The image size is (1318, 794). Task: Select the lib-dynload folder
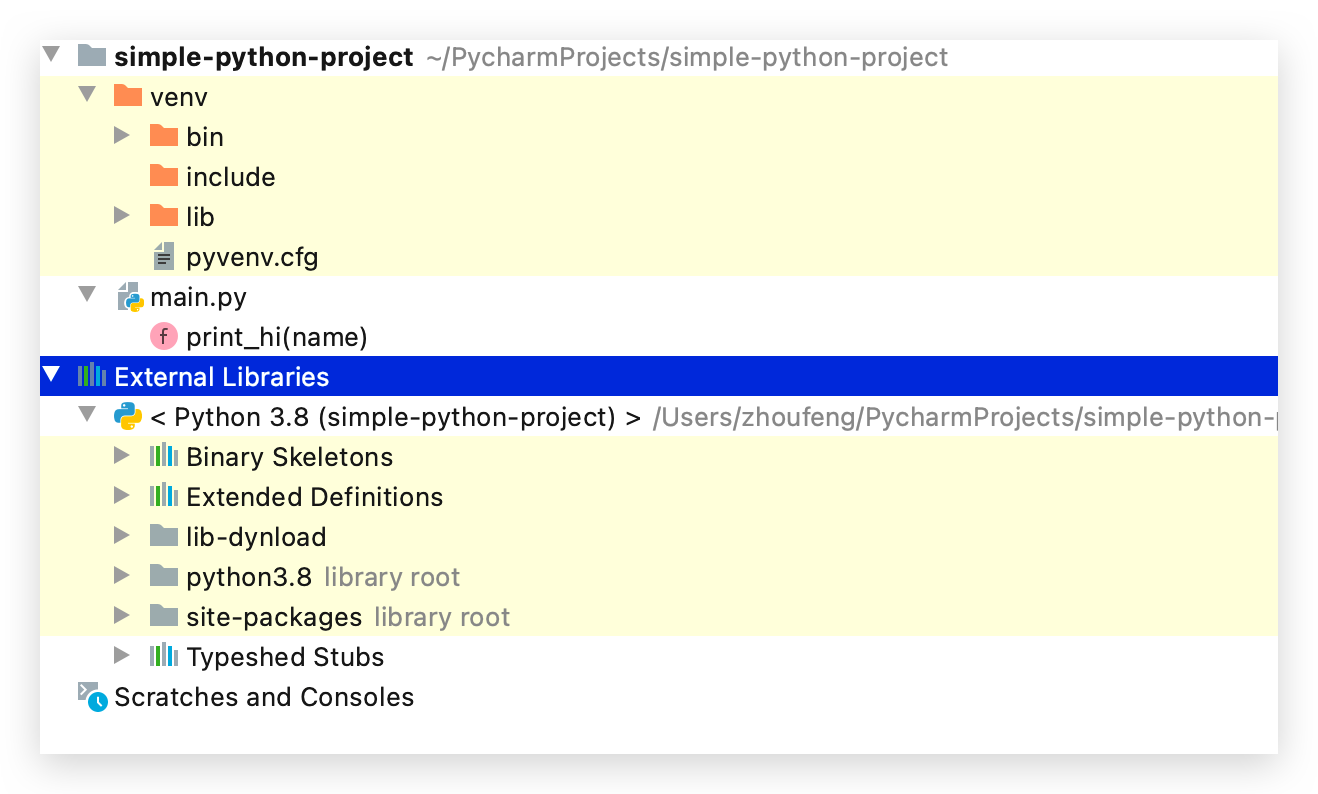(256, 536)
